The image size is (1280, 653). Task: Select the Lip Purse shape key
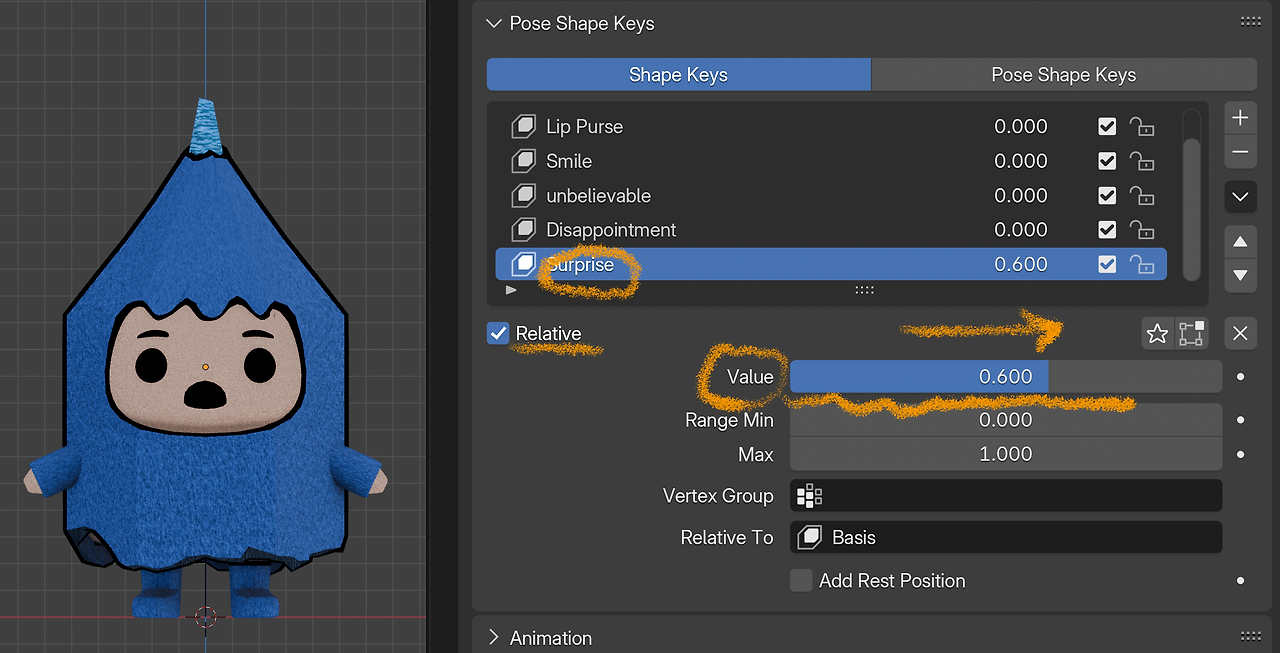(x=584, y=126)
